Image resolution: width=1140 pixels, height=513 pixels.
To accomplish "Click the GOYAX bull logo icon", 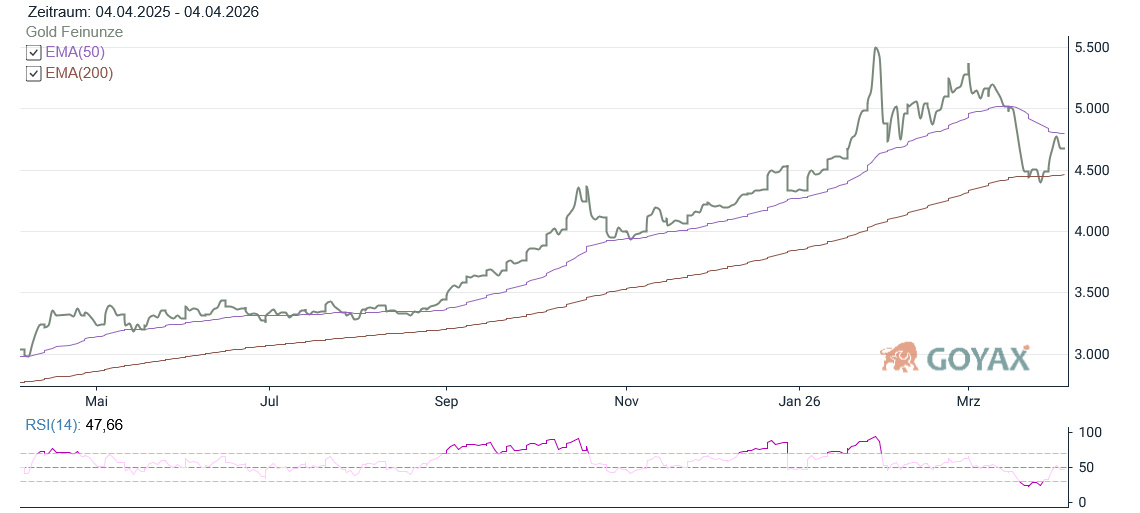I will [900, 357].
